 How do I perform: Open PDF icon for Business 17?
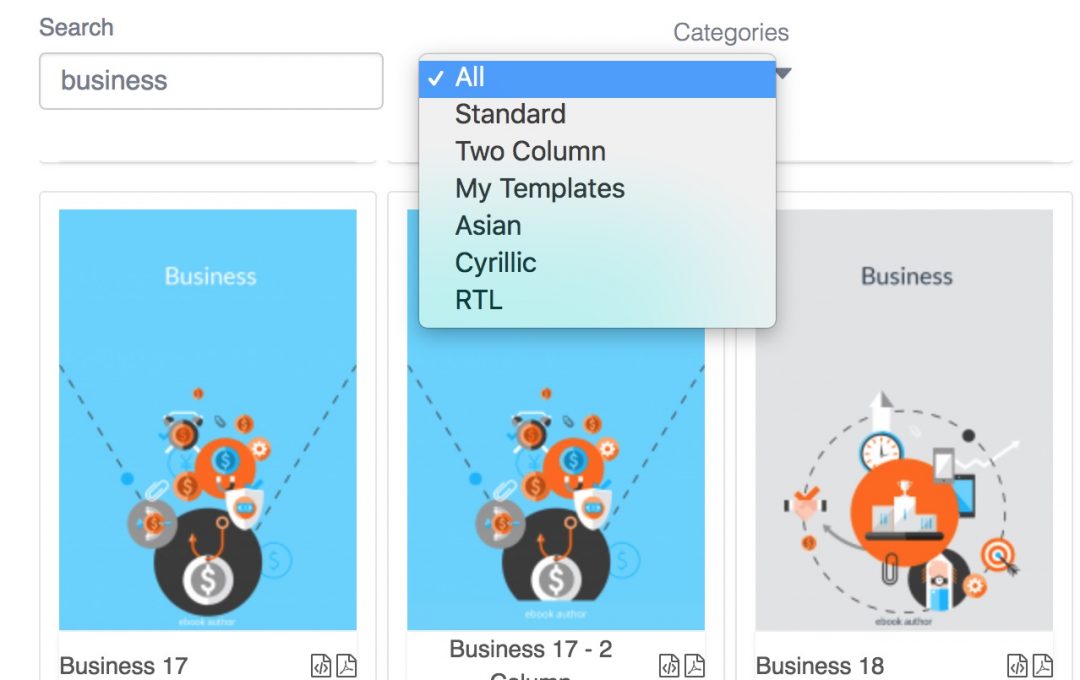coord(346,666)
